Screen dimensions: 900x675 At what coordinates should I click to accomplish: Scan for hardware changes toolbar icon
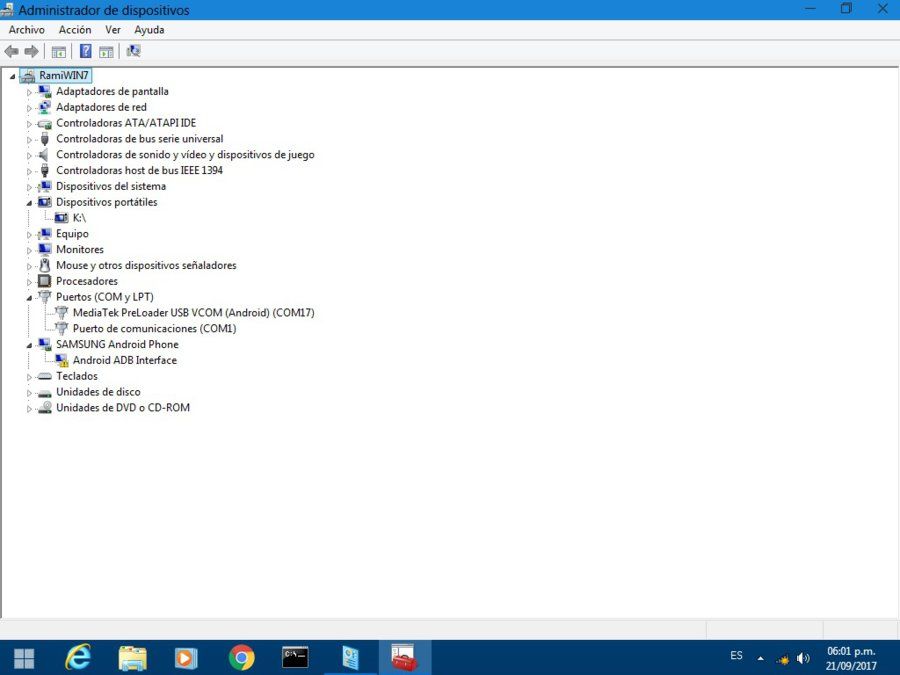[x=133, y=51]
